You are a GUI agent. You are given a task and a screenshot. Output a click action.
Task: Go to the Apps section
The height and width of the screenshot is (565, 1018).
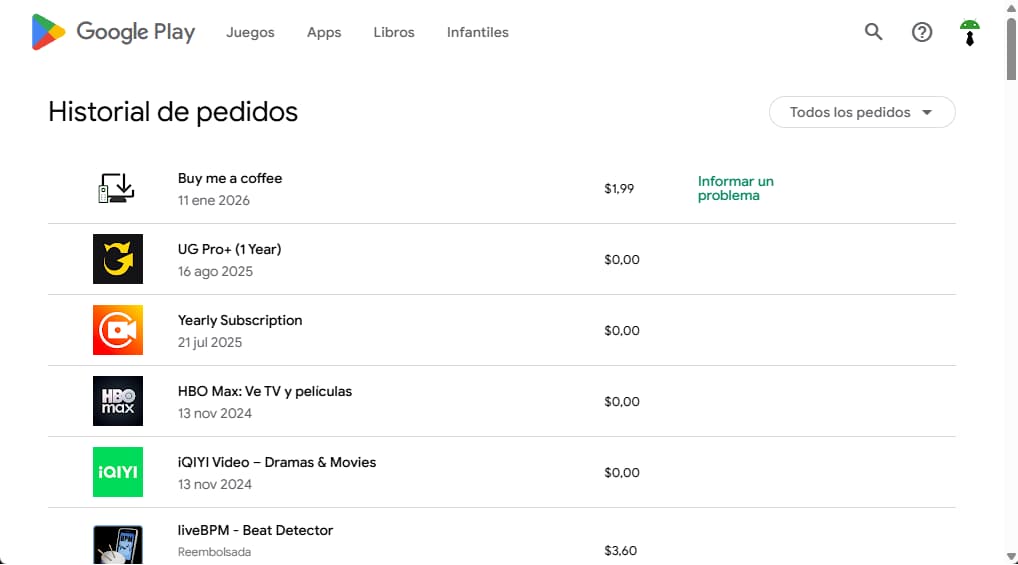pyautogui.click(x=324, y=32)
